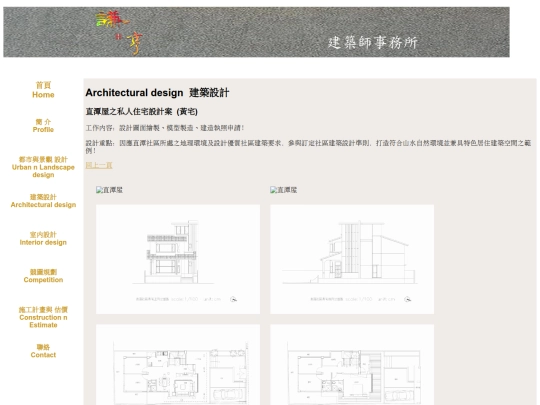Click the right broken image placeholder icon
Screen dimensions: 540x405
click(x=274, y=190)
